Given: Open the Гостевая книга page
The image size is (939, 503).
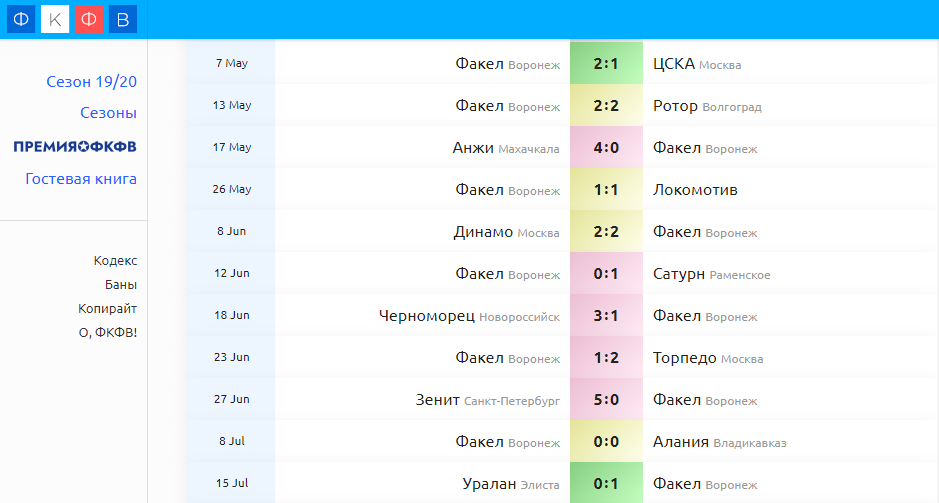Looking at the screenshot, I should [81, 179].
